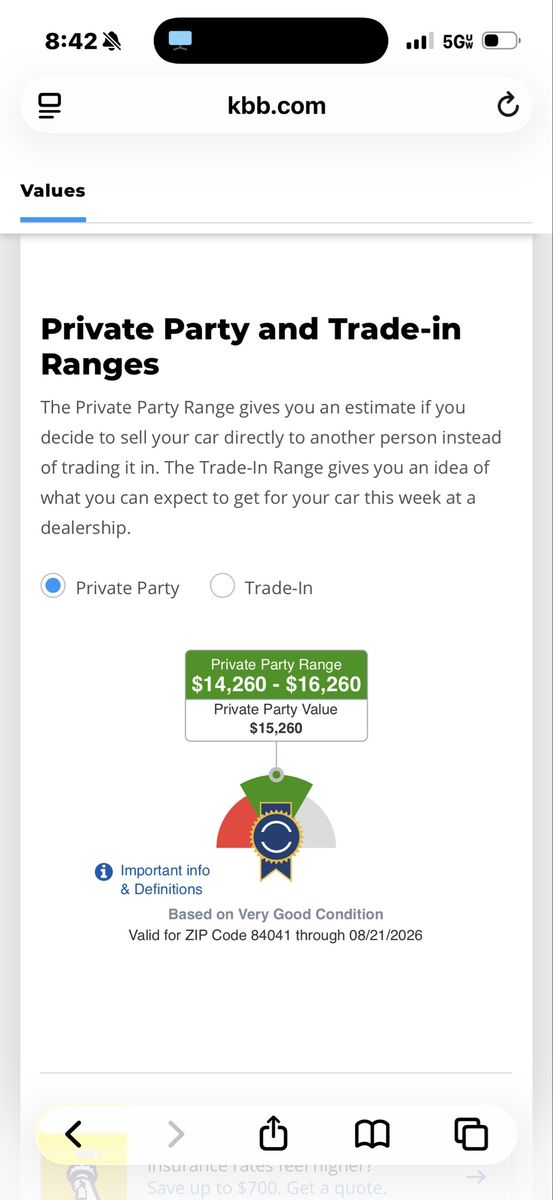Open the bookmarks book icon
The height and width of the screenshot is (1200, 553).
click(372, 1133)
